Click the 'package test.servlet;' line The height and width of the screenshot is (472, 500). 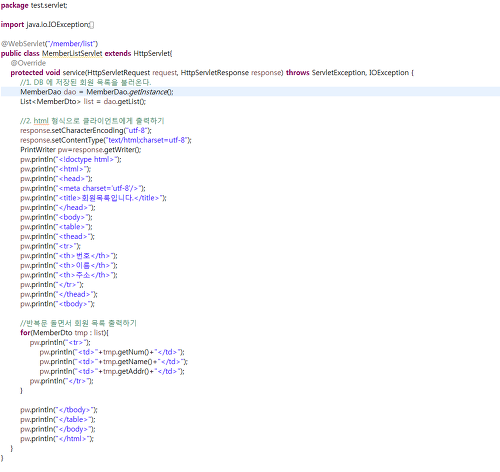coord(34,5)
